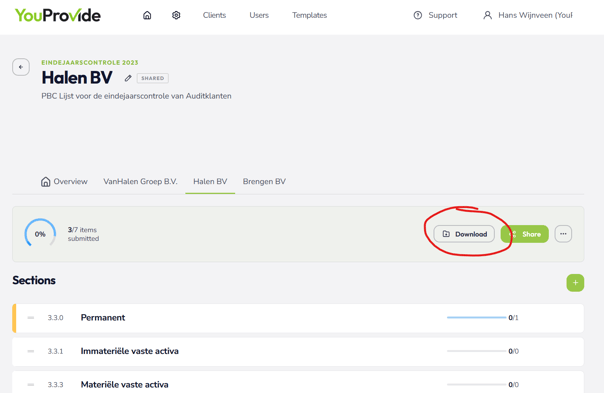604x393 pixels.
Task: Go to the home icon in navbar
Action: pos(147,15)
